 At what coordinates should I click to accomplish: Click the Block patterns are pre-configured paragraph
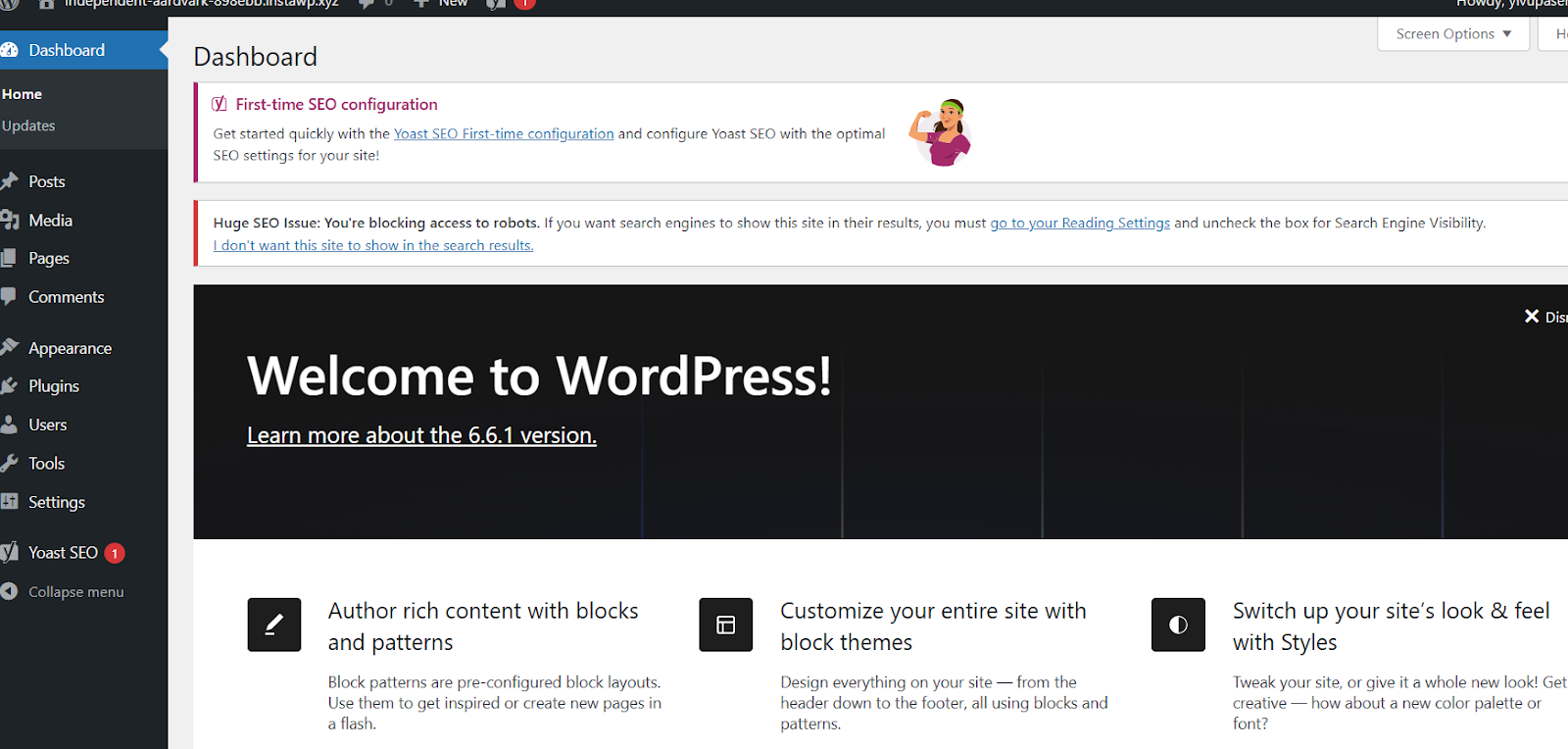tap(495, 703)
